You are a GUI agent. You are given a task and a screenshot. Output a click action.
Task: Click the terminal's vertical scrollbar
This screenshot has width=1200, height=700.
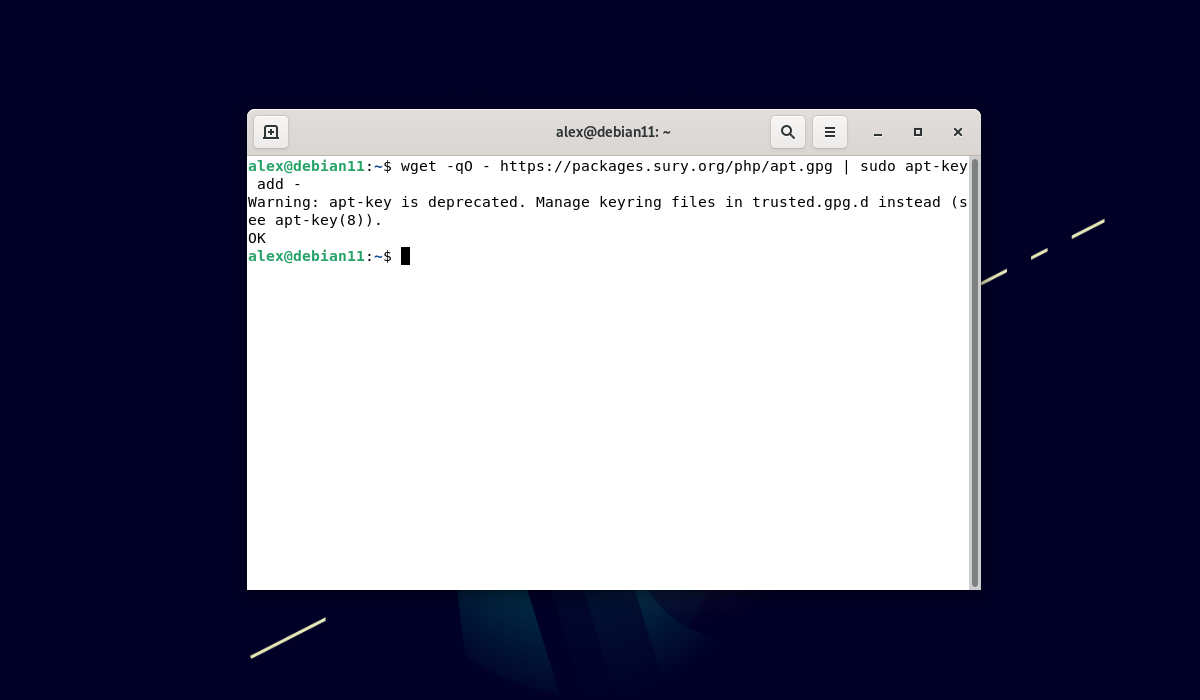click(974, 372)
